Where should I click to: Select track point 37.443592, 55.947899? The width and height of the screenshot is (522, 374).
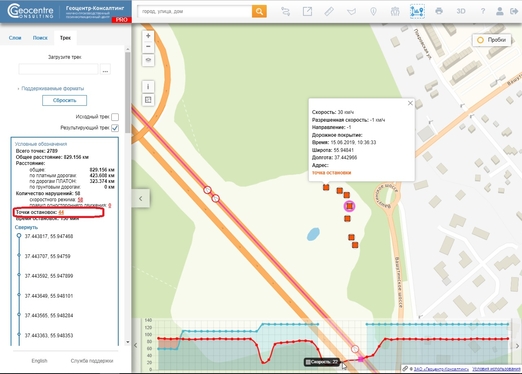click(49, 276)
